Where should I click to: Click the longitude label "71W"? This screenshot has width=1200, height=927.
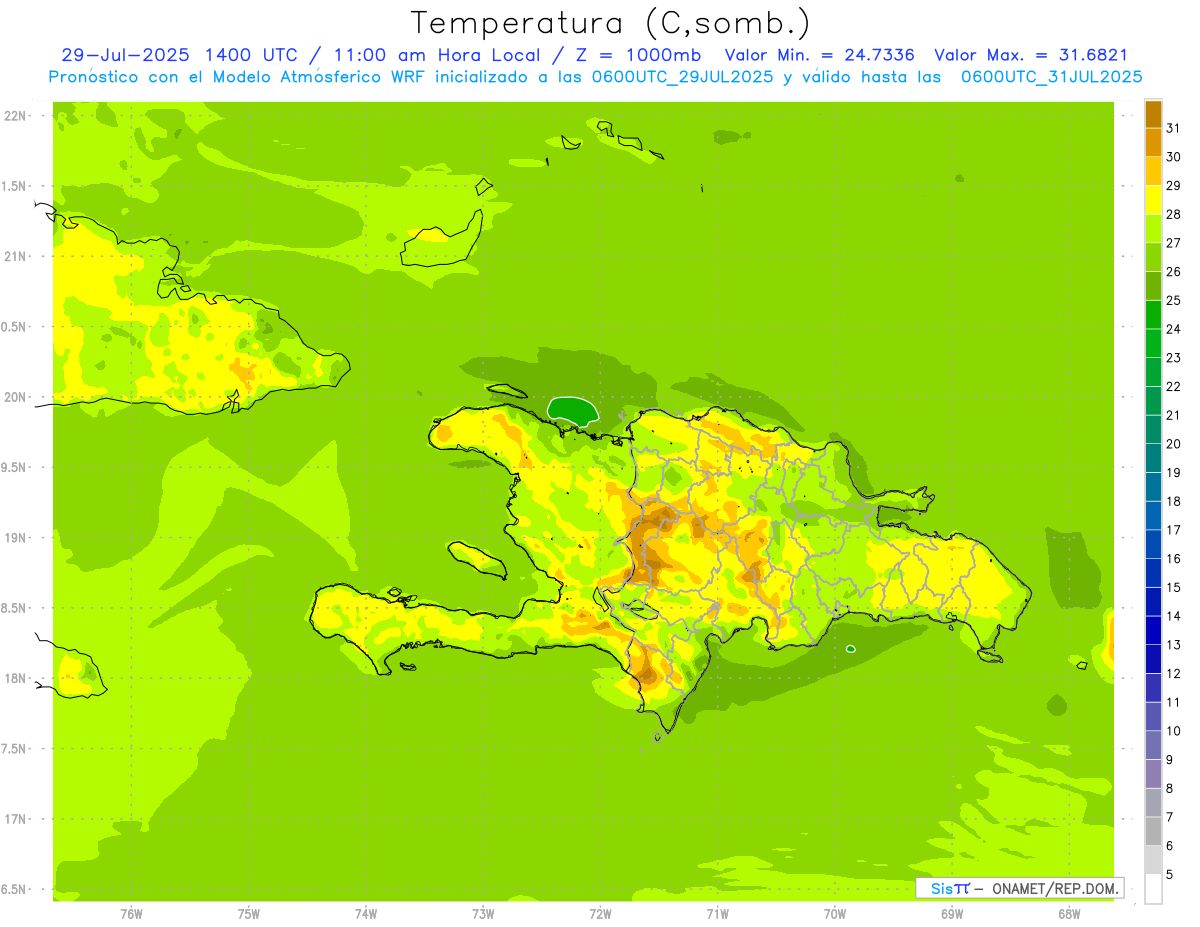[717, 914]
